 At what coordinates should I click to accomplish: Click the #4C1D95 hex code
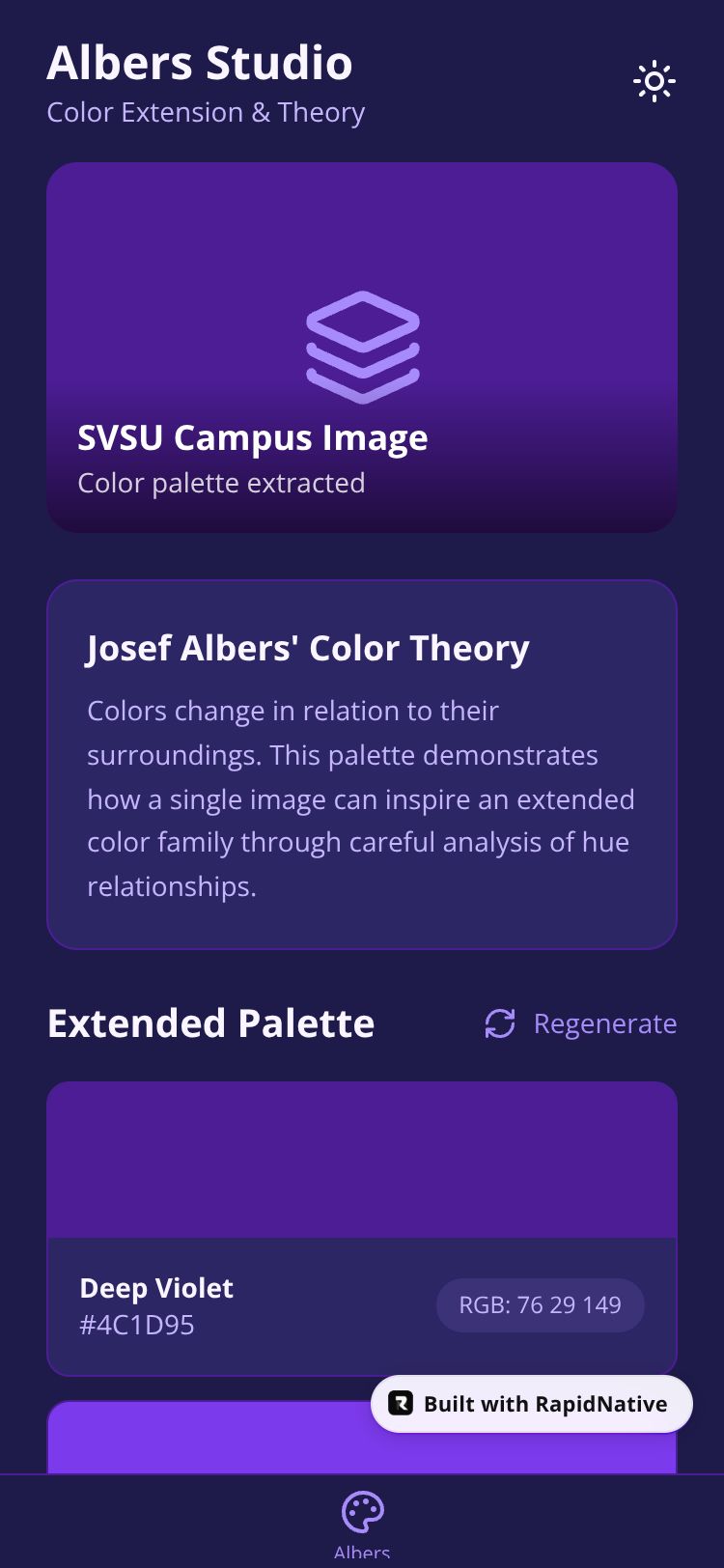tap(137, 1325)
